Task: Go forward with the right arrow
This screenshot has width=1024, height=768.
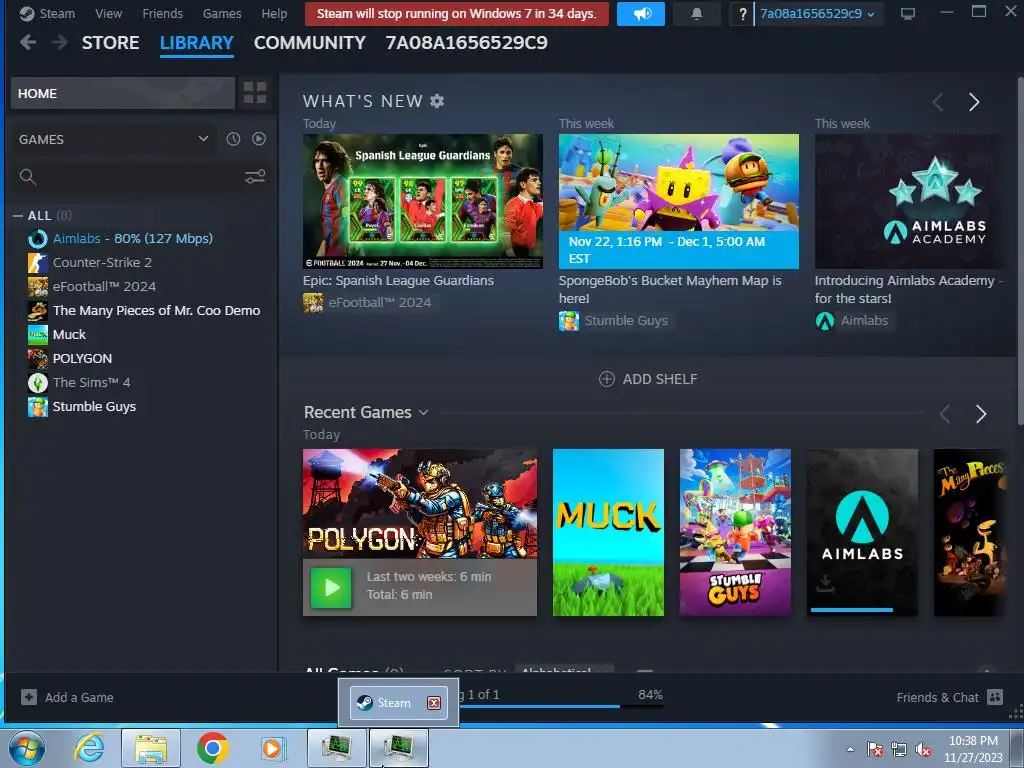Action: click(59, 42)
